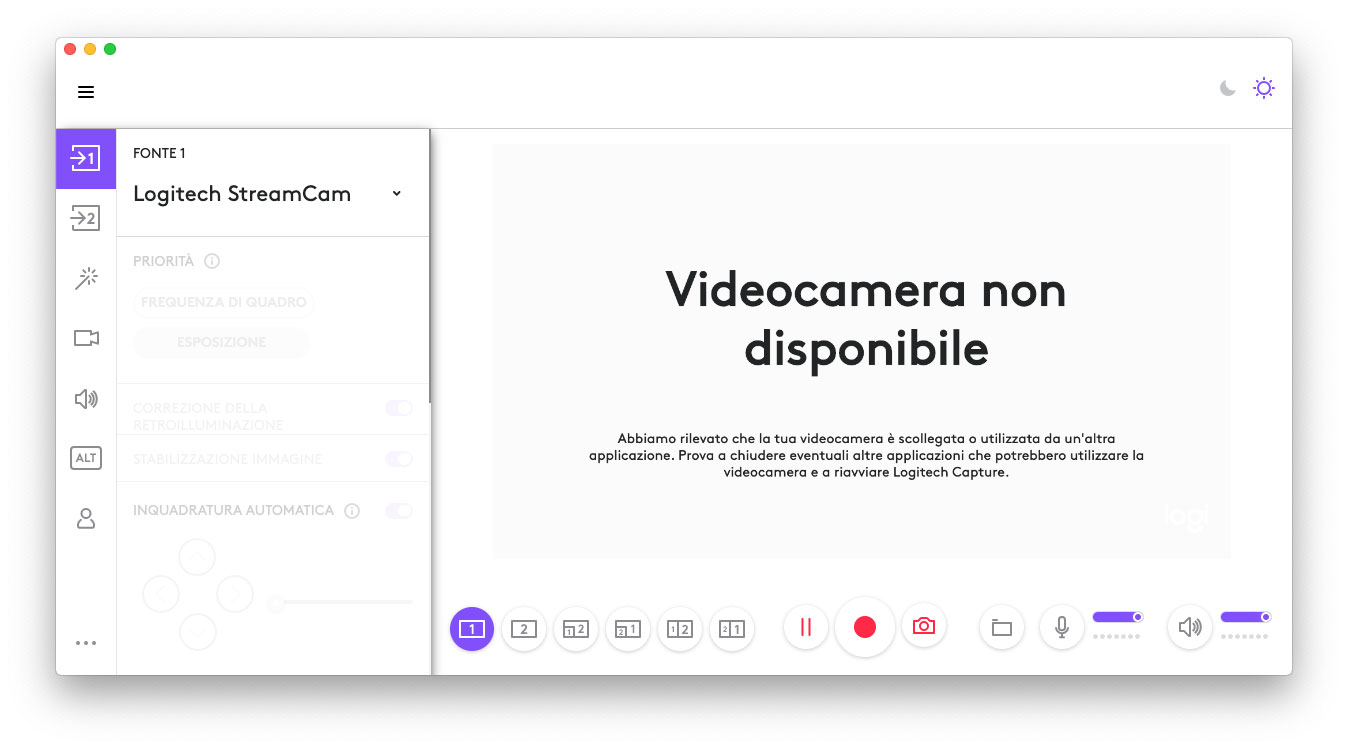Start recording with red record button

click(865, 627)
